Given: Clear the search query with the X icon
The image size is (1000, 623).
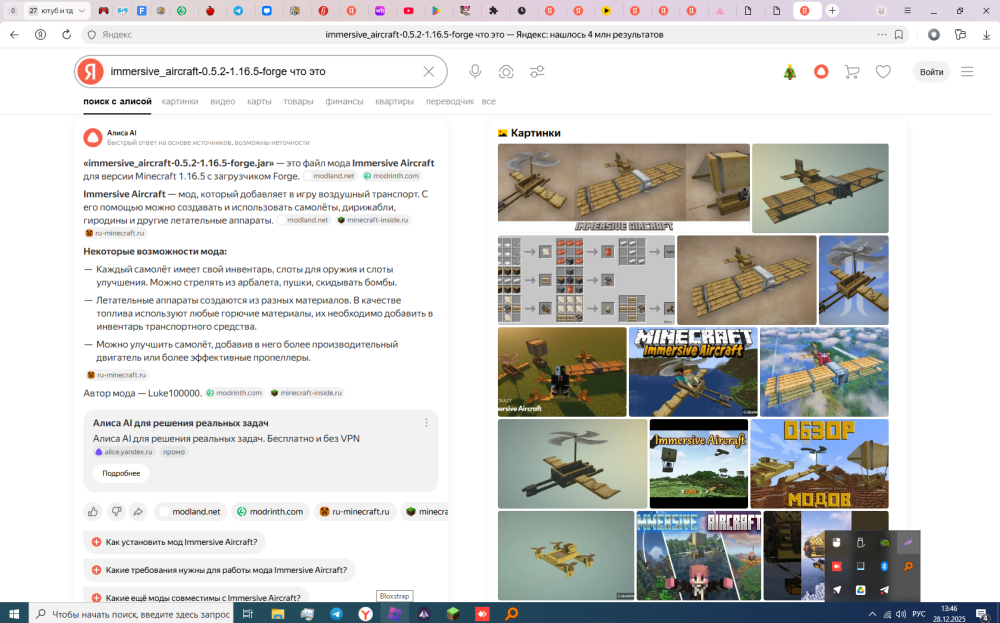Looking at the screenshot, I should coord(429,71).
